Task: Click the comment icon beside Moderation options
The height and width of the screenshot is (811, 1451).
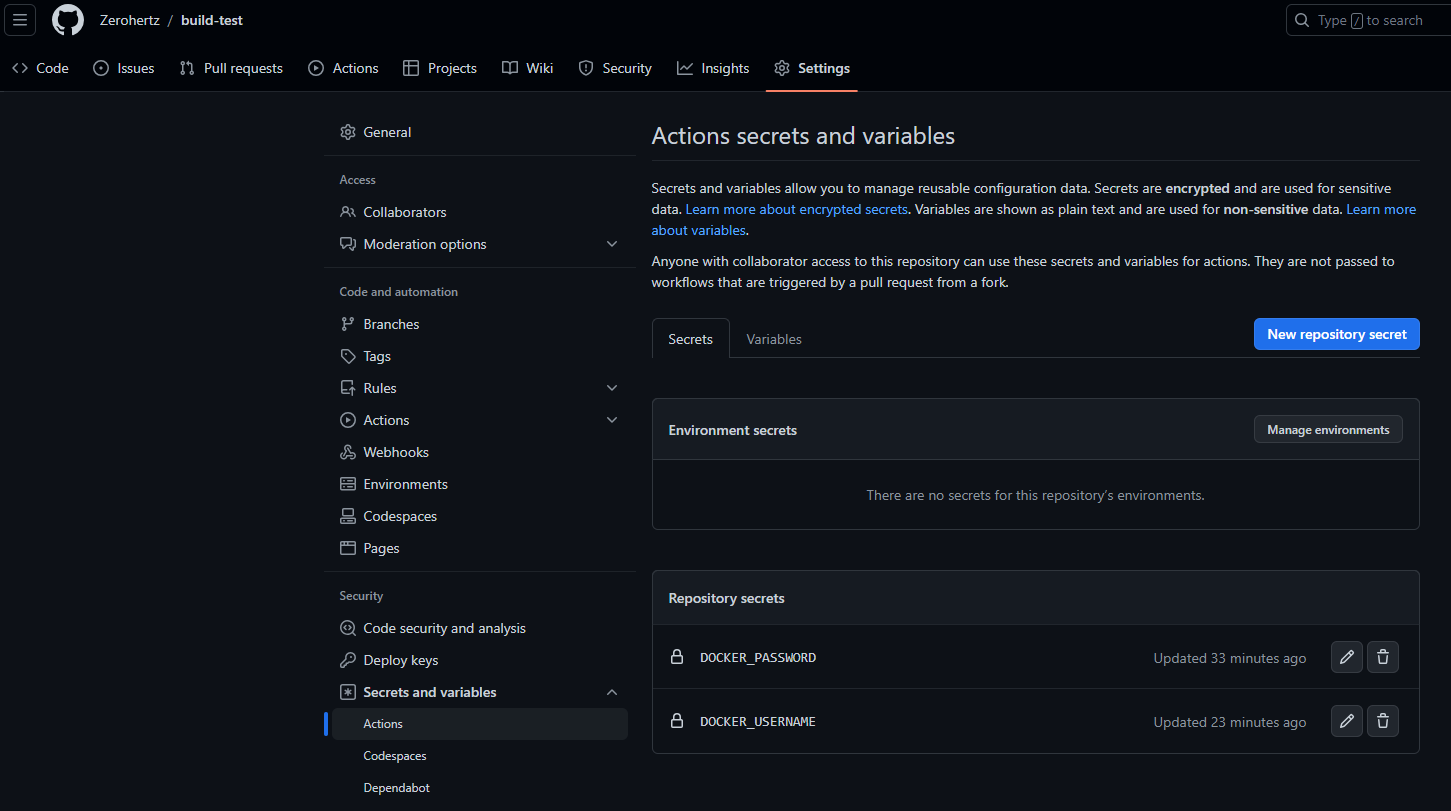Action: (348, 244)
